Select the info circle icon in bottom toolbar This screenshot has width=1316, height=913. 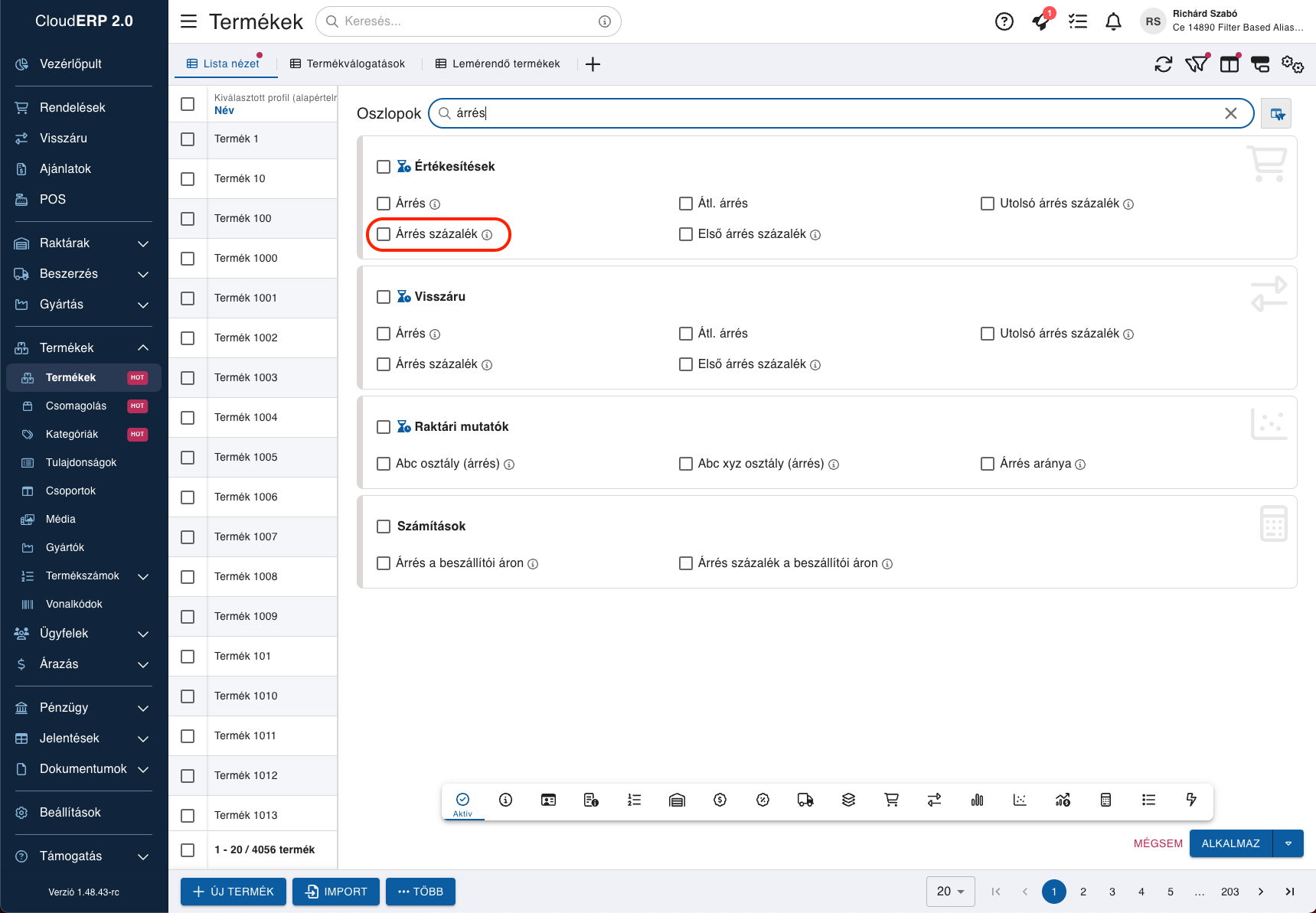(505, 800)
